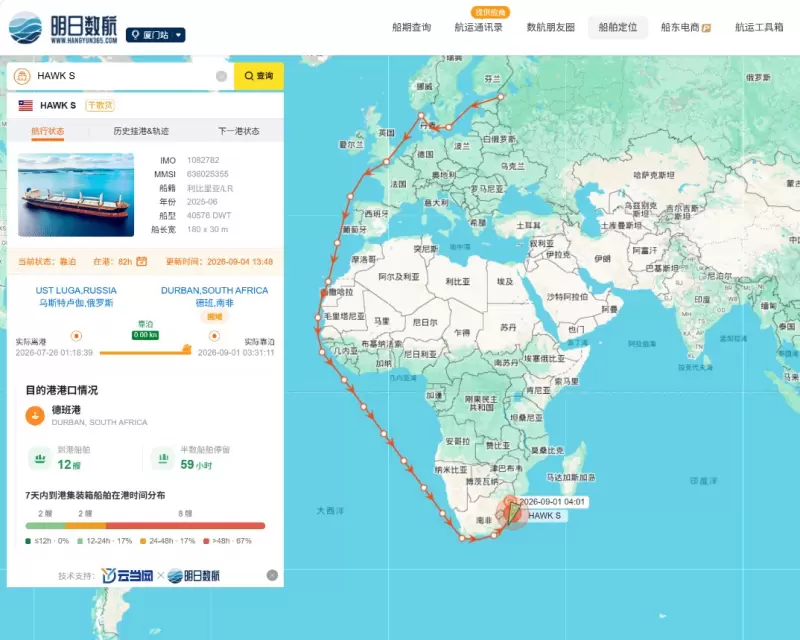
Task: Open the HAWK S ship photo thumbnail
Action: click(76, 195)
